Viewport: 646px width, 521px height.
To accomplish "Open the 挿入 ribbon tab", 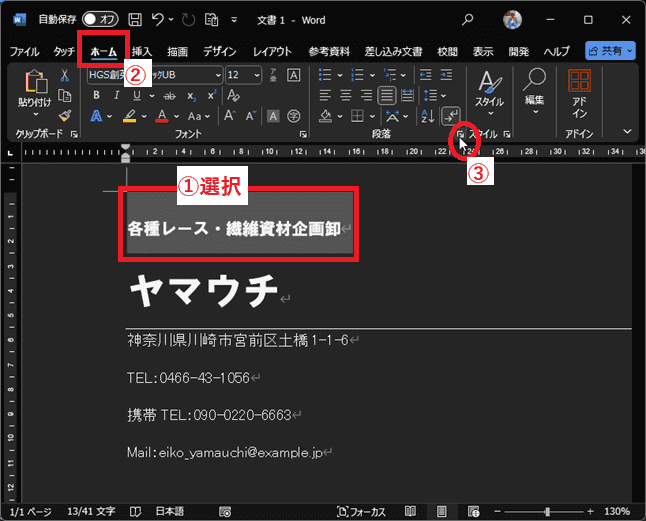I will (x=141, y=51).
